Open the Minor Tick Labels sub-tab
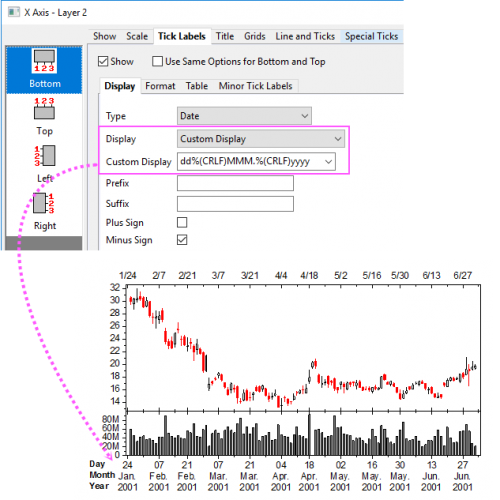The height and width of the screenshot is (500, 500). (255, 86)
